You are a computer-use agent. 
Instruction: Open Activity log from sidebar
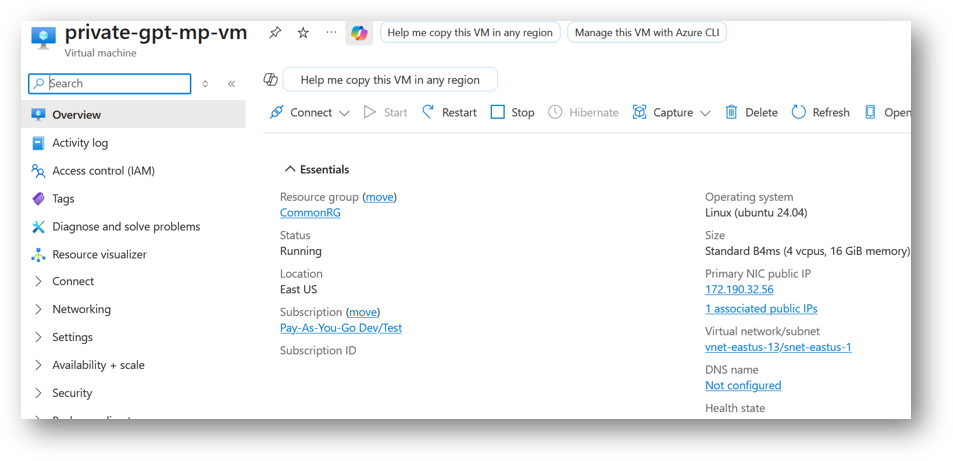pos(80,143)
